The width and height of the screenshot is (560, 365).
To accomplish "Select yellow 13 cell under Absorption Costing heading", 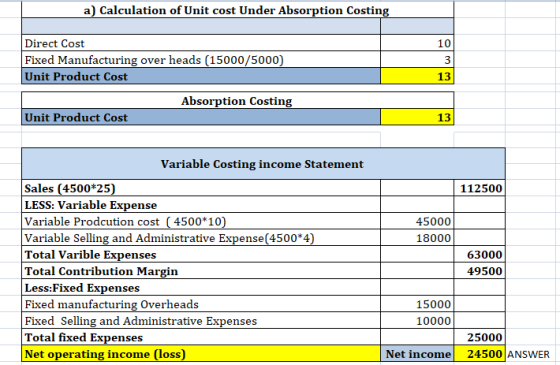I will pos(417,117).
